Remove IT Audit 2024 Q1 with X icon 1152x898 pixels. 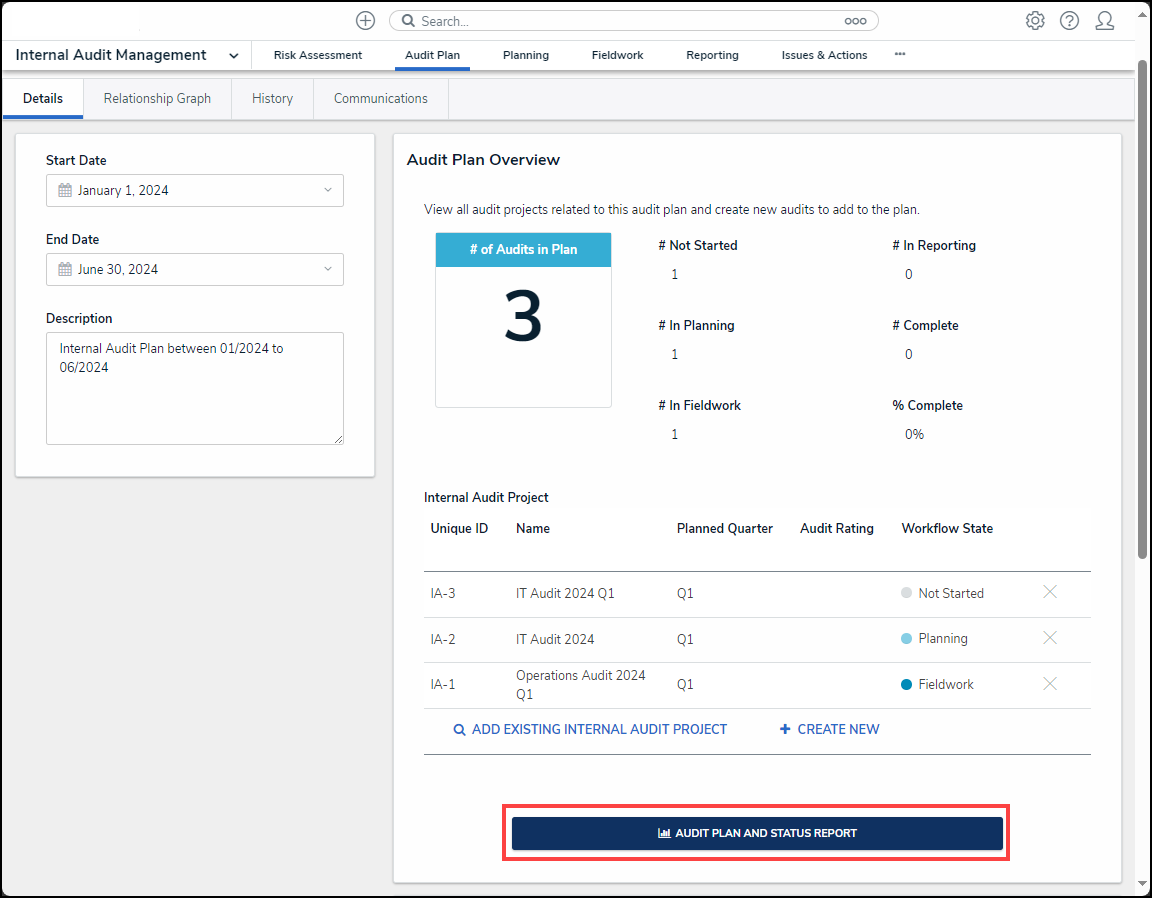click(1050, 592)
